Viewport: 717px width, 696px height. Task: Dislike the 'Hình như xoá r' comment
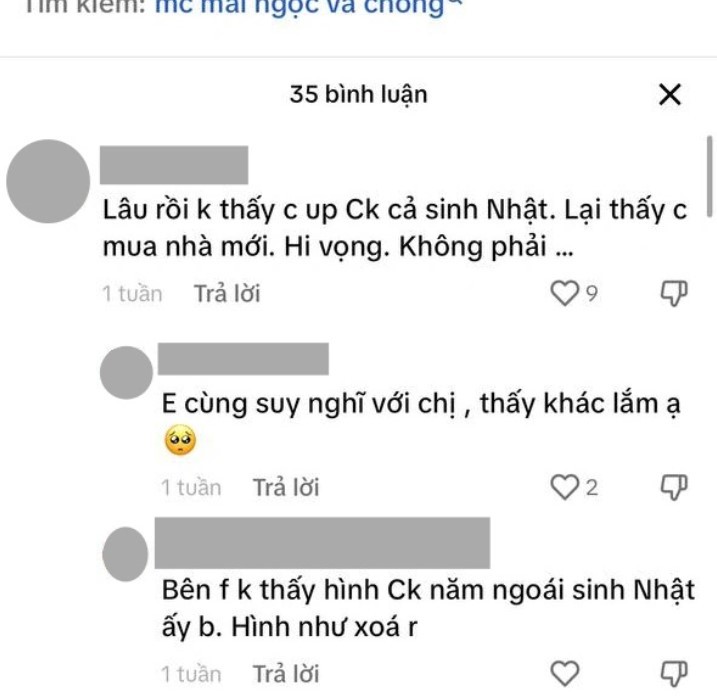tap(674, 674)
